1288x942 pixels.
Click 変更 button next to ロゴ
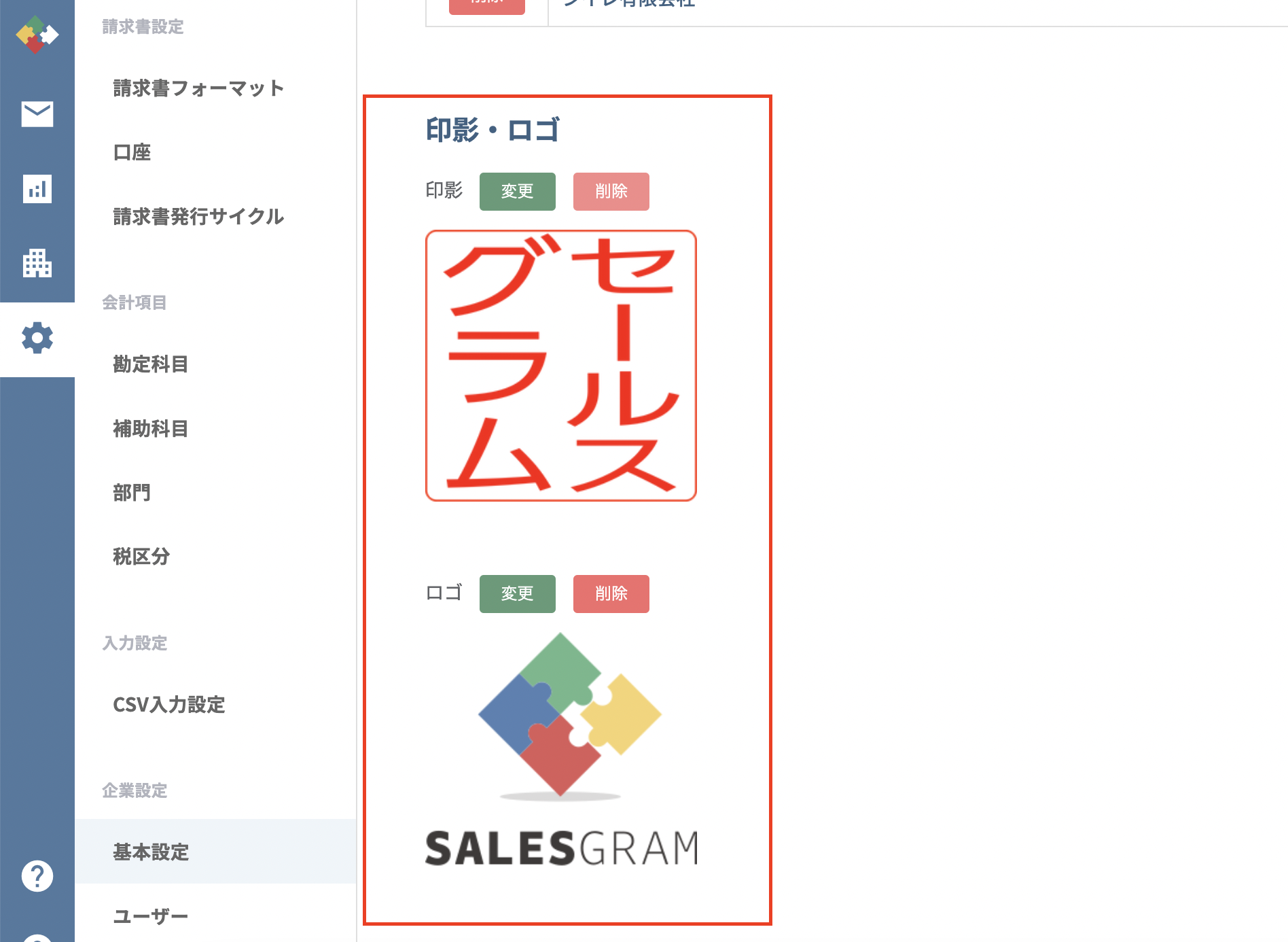(518, 594)
